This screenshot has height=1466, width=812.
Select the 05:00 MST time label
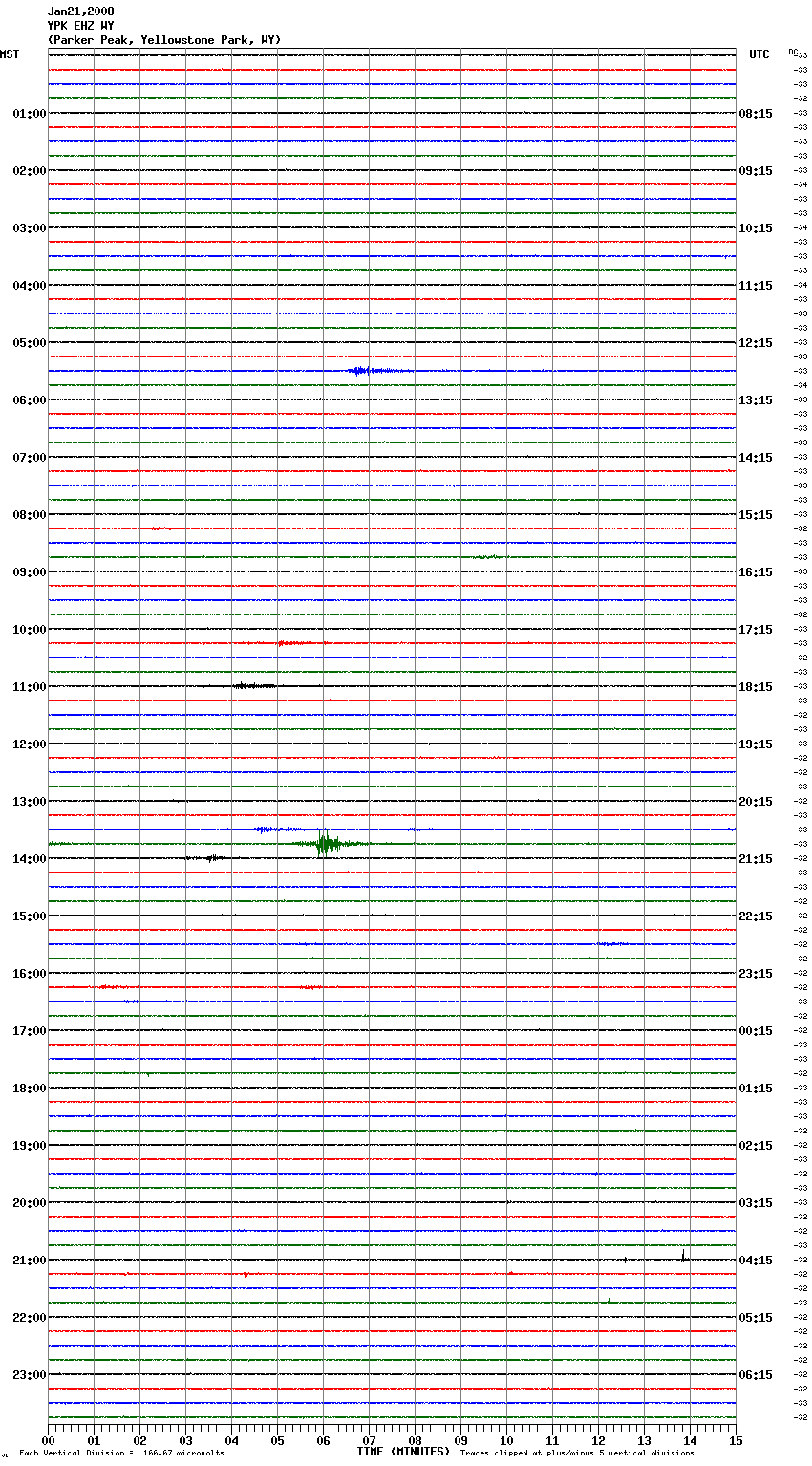pyautogui.click(x=30, y=343)
